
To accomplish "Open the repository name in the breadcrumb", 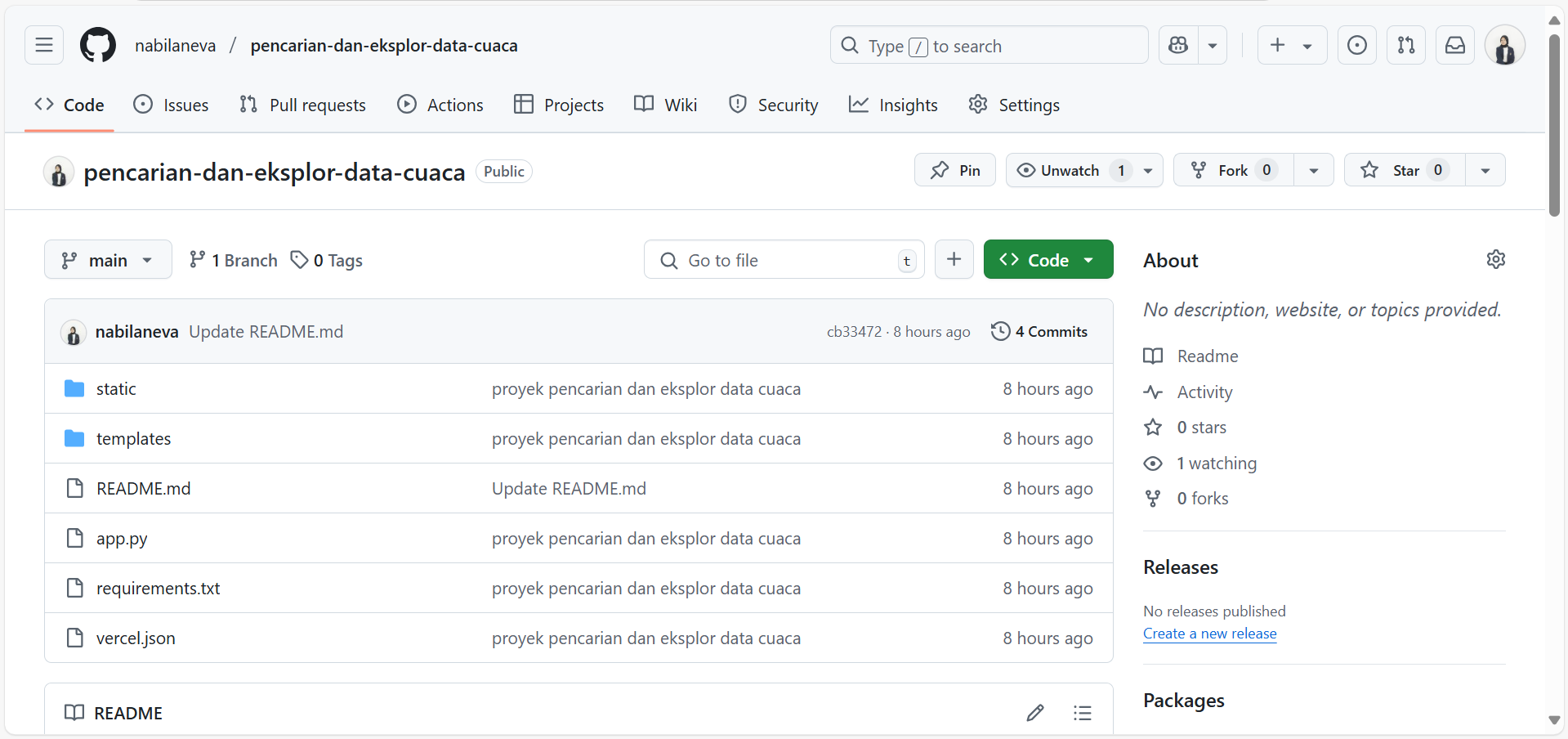I will coord(384,46).
